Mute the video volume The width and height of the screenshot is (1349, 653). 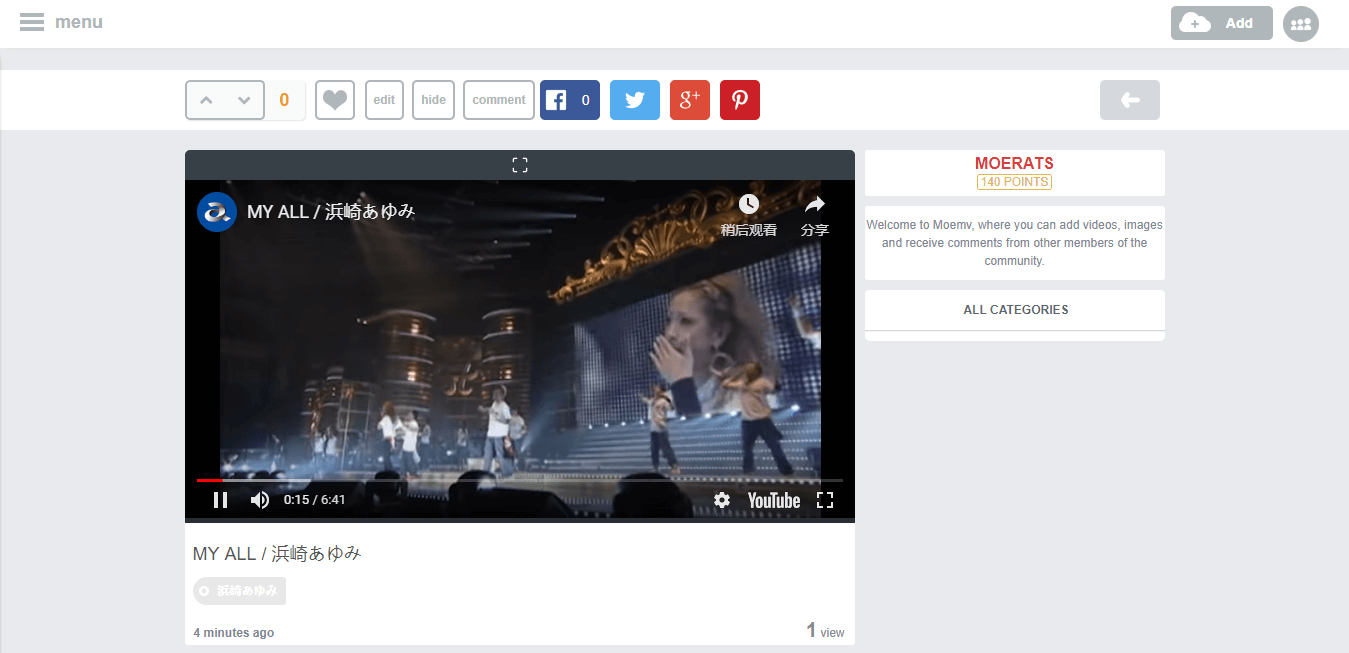click(260, 500)
